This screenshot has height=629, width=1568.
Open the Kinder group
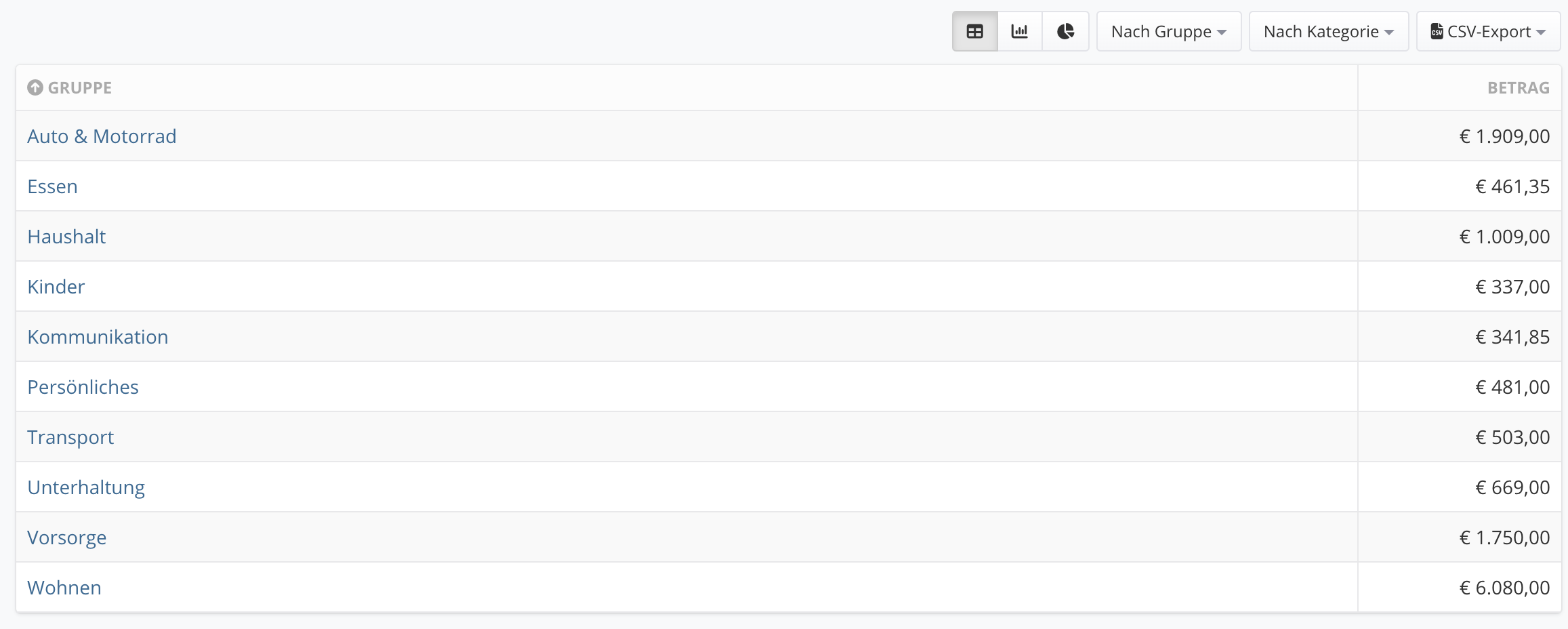[56, 287]
